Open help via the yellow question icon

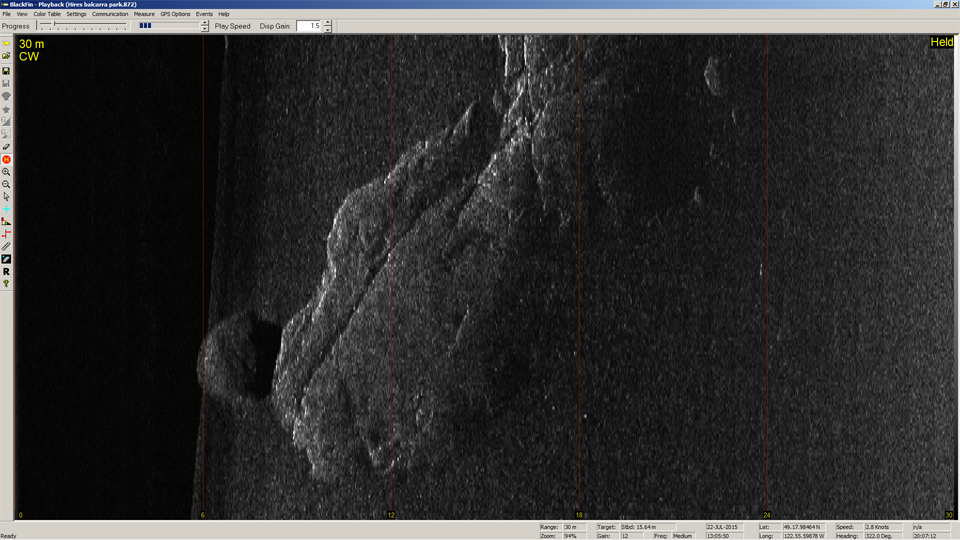pos(6,284)
